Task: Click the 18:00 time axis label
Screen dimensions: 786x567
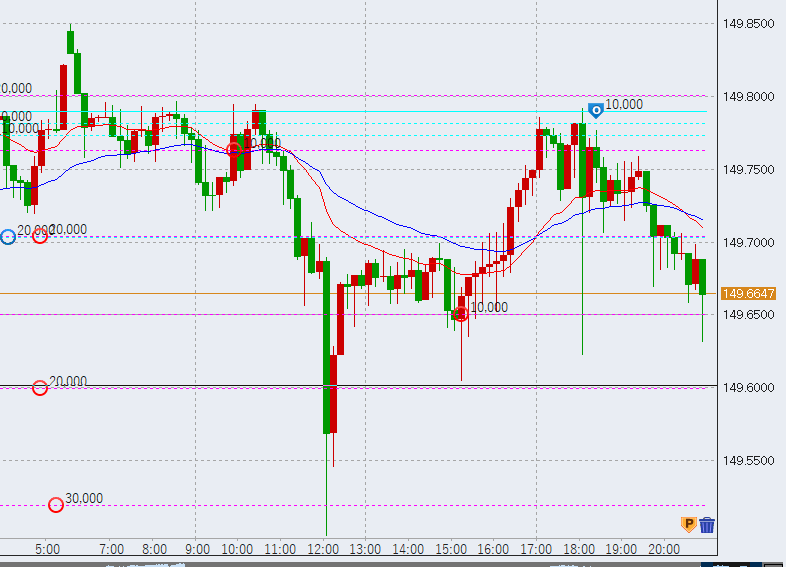Action: 579,549
